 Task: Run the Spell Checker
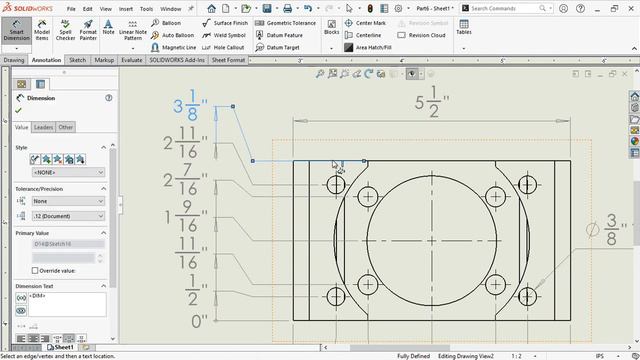pos(65,30)
